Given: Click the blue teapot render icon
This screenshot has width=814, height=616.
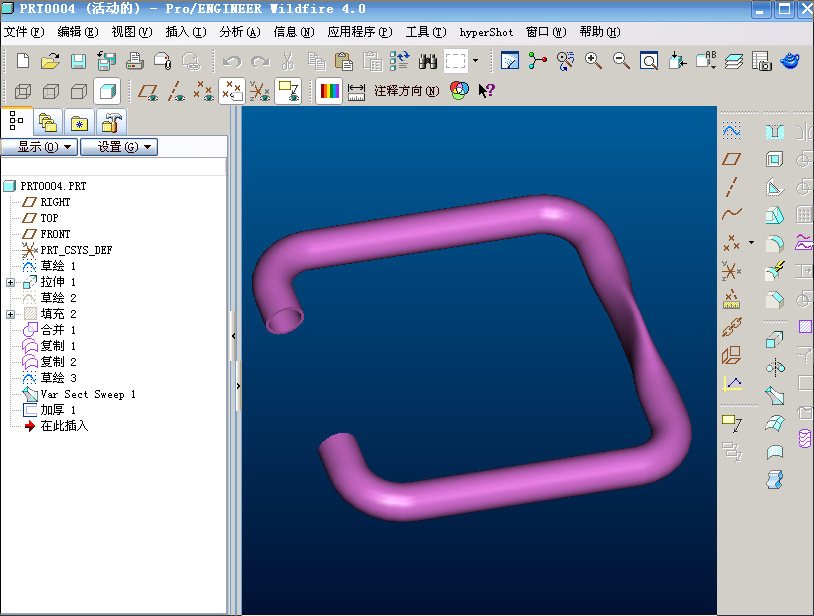Looking at the screenshot, I should [790, 61].
